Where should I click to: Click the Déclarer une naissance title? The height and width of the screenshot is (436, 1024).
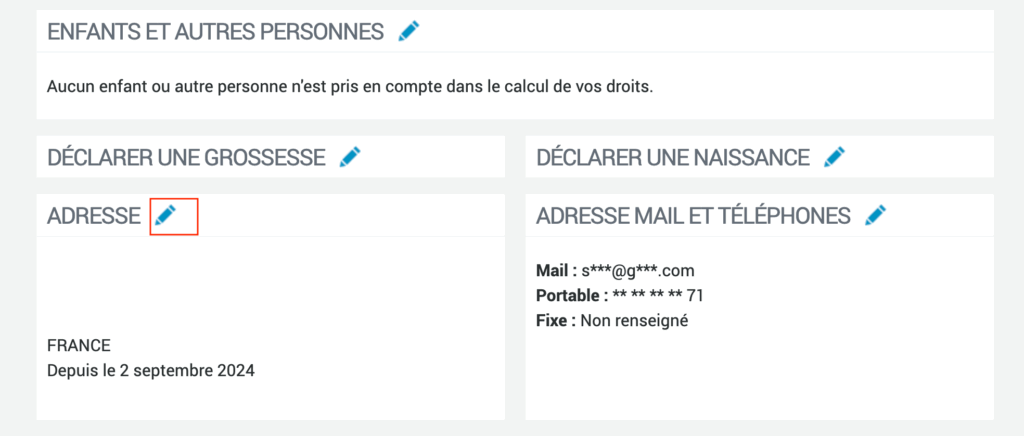pos(673,157)
